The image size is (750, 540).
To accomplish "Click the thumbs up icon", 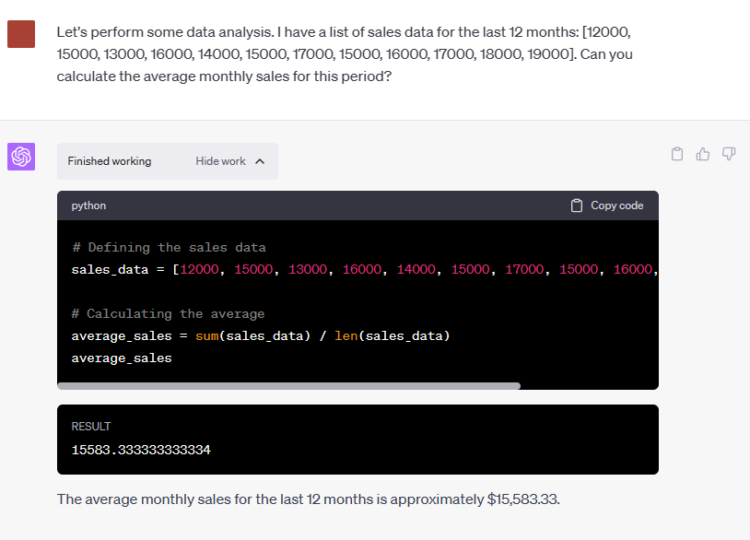I will pos(703,154).
